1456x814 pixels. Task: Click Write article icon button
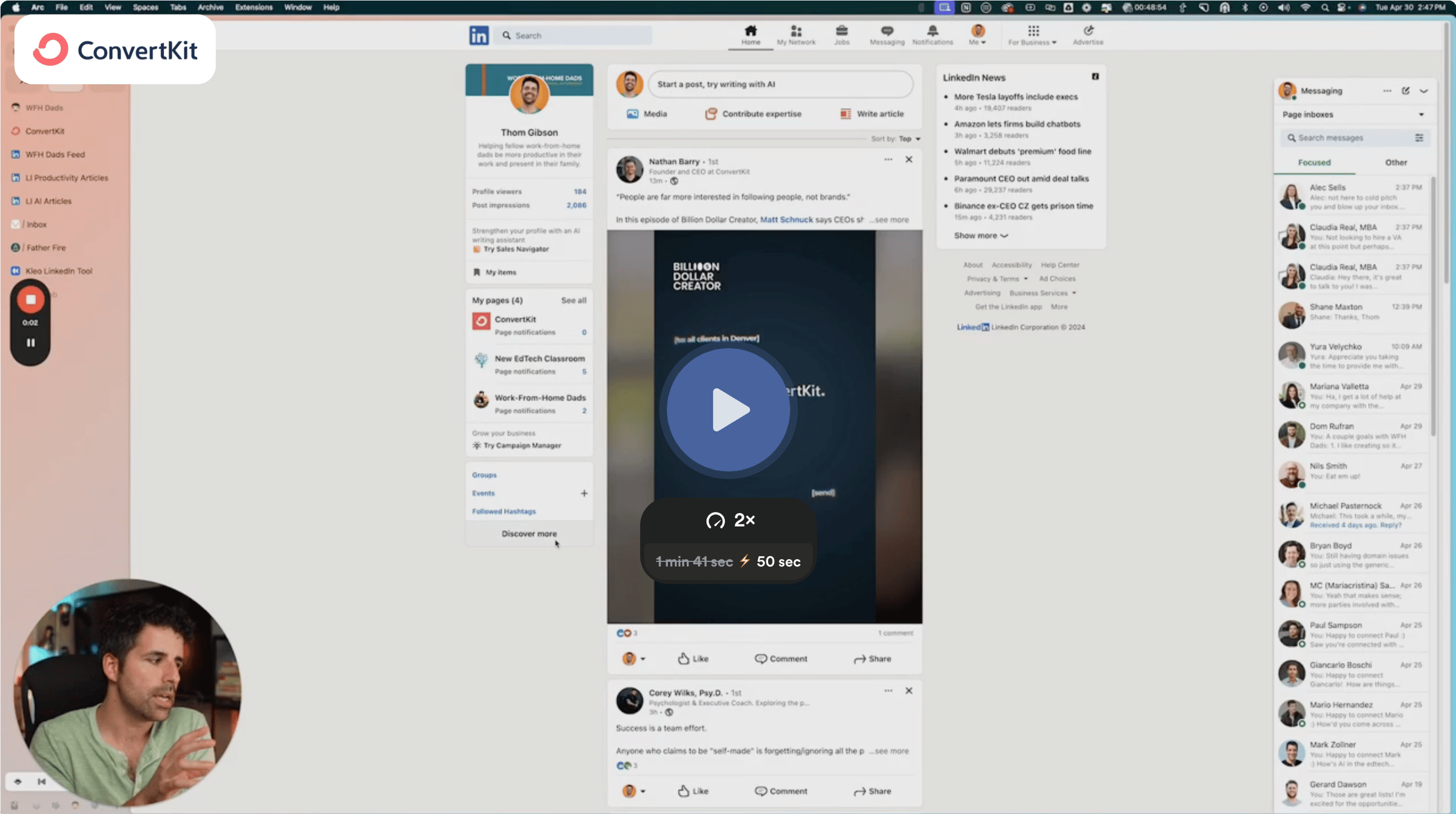(871, 113)
